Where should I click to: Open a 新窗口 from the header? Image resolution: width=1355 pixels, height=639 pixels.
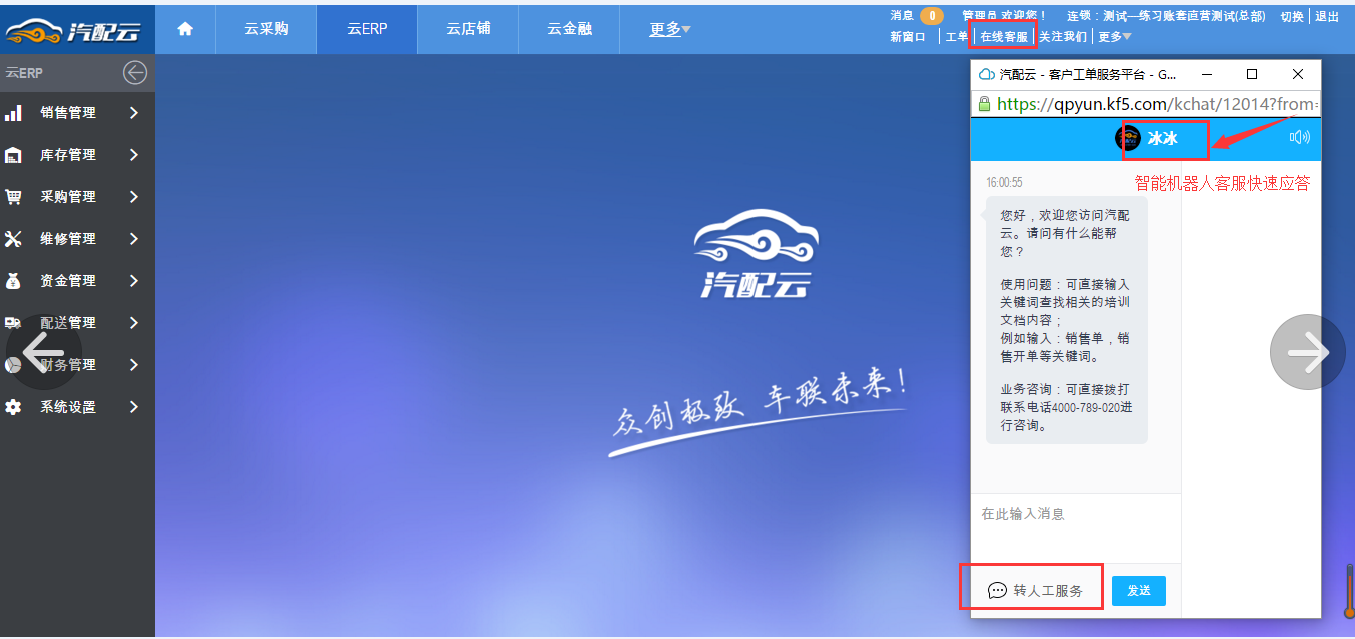tap(908, 37)
